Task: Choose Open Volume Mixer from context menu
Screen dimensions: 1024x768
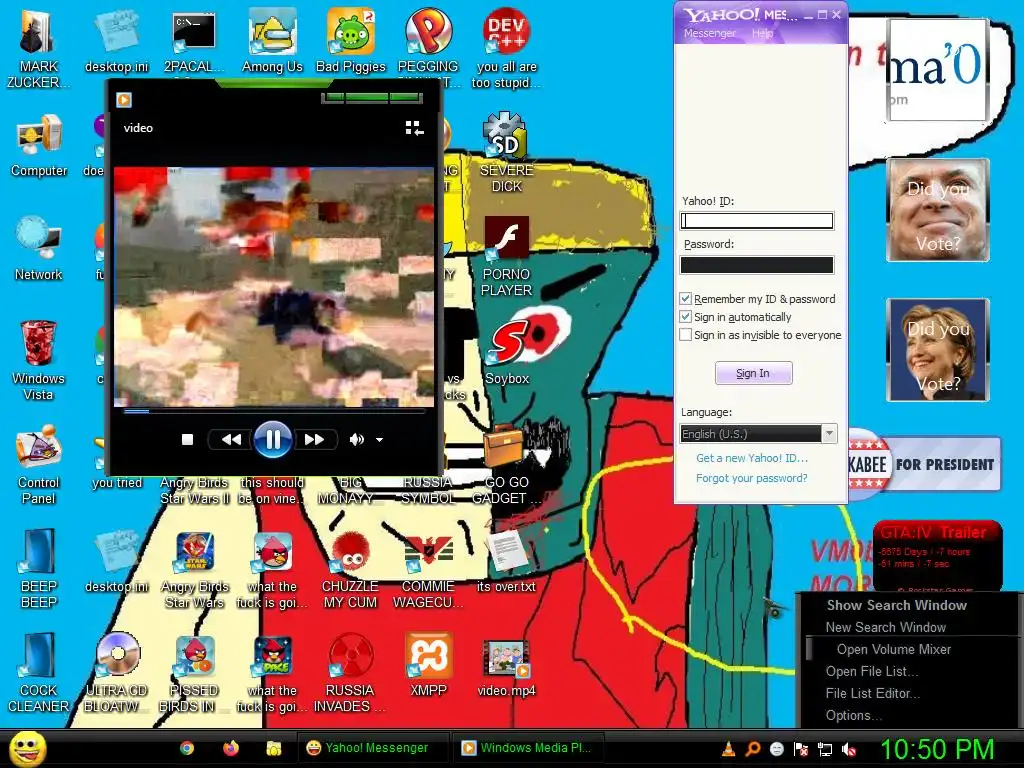Action: pos(894,650)
